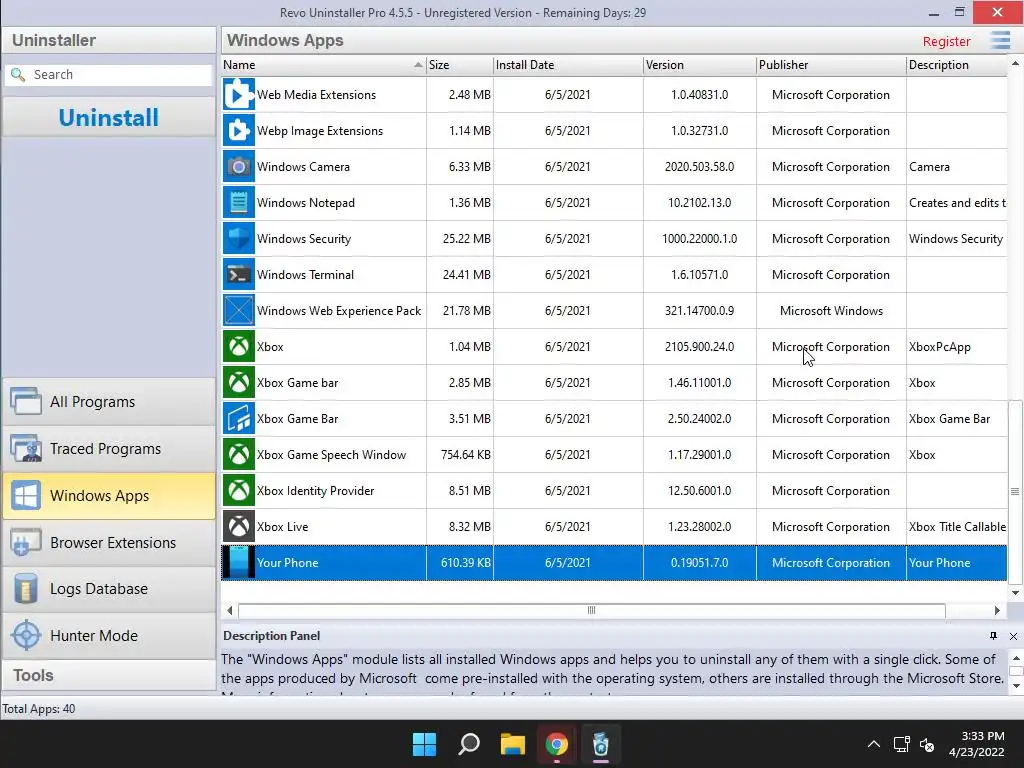Click the Xbox Identity Provider icon
Viewport: 1024px width, 768px height.
238,490
